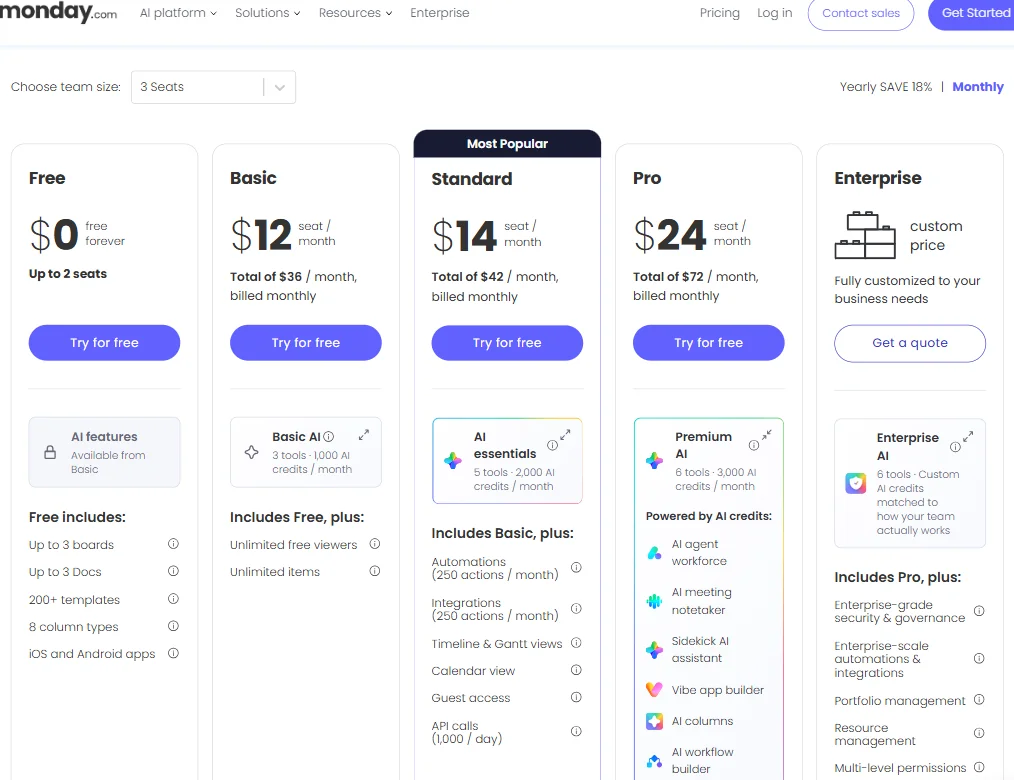The height and width of the screenshot is (780, 1014).
Task: Click the AI features locked card
Action: [x=104, y=452]
